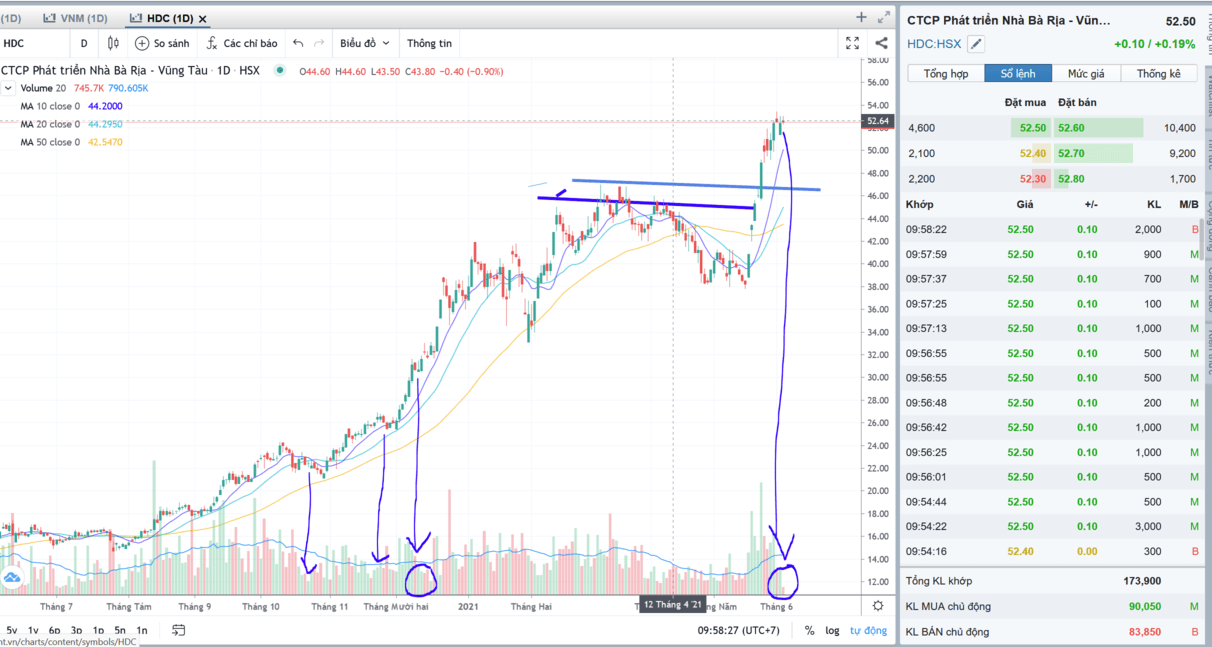The height and width of the screenshot is (647, 1212).
Task: Toggle percent scale on price axis
Action: click(x=809, y=630)
